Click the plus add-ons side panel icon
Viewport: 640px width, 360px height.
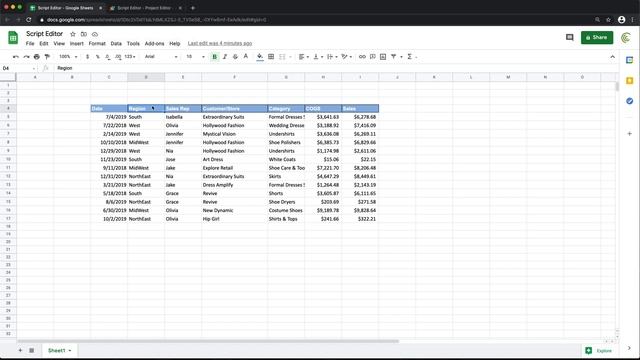(x=629, y=133)
